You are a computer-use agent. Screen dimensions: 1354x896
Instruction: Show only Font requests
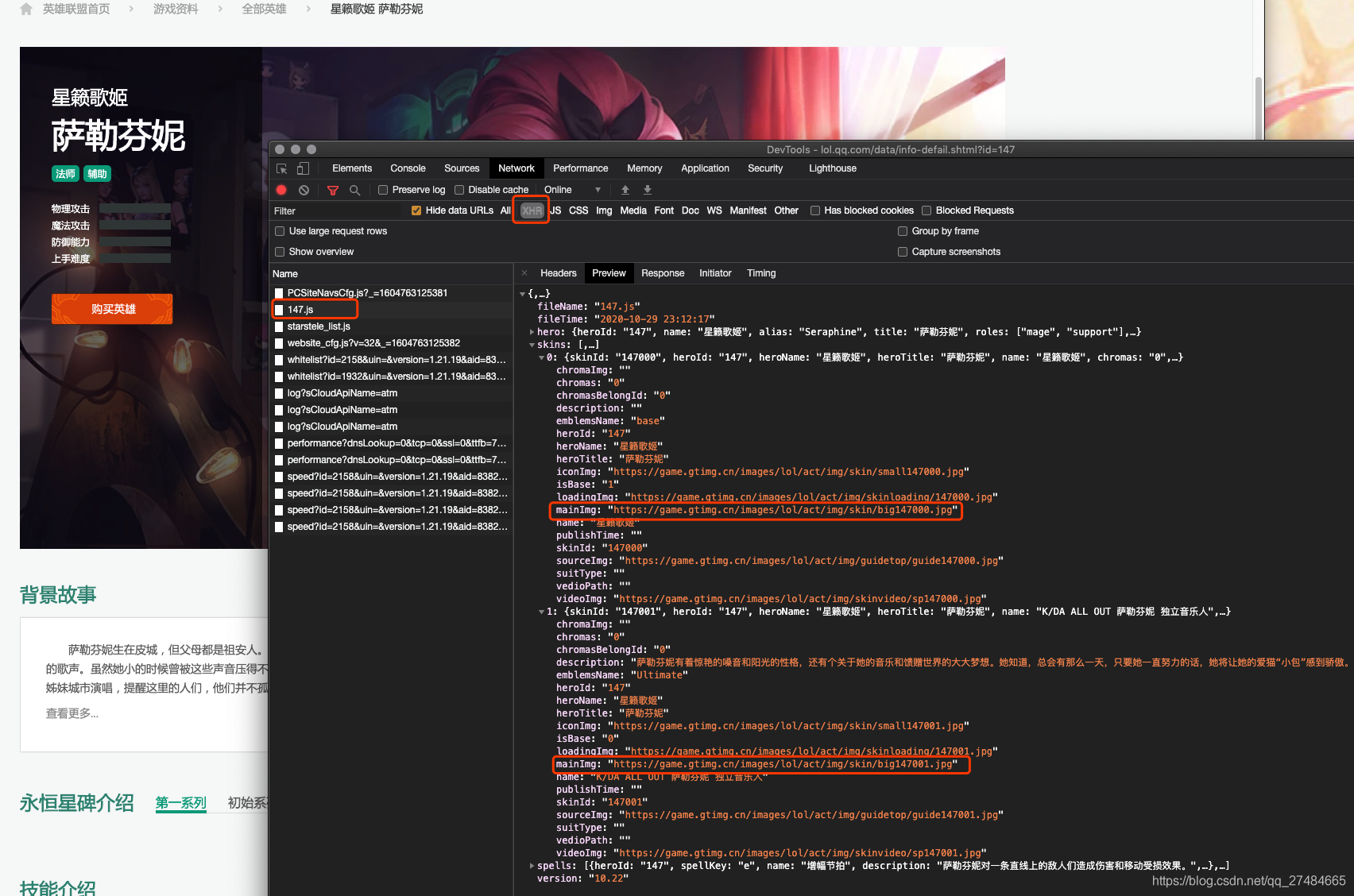(x=663, y=210)
